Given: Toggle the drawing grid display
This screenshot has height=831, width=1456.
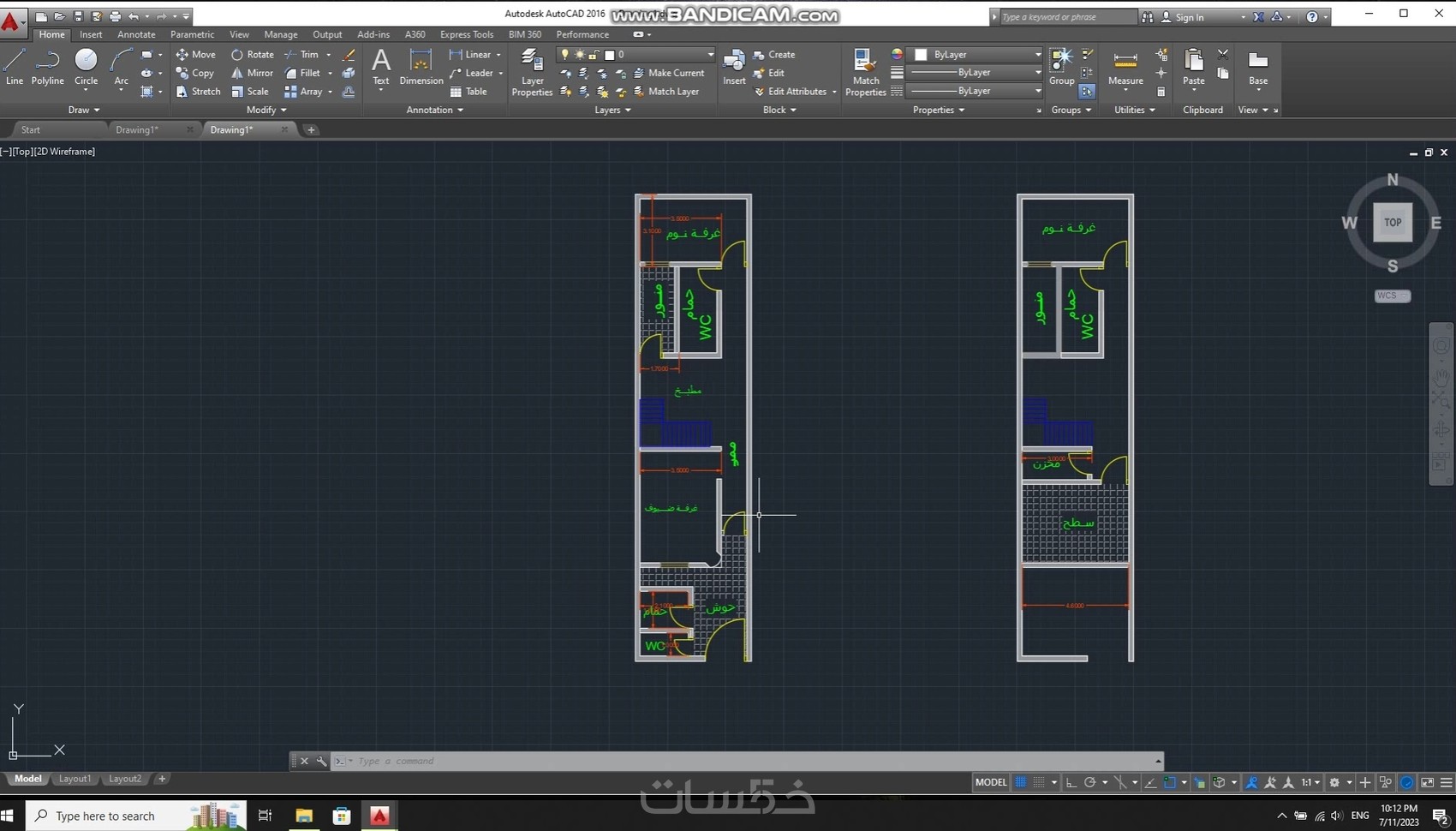Looking at the screenshot, I should pos(1021,782).
